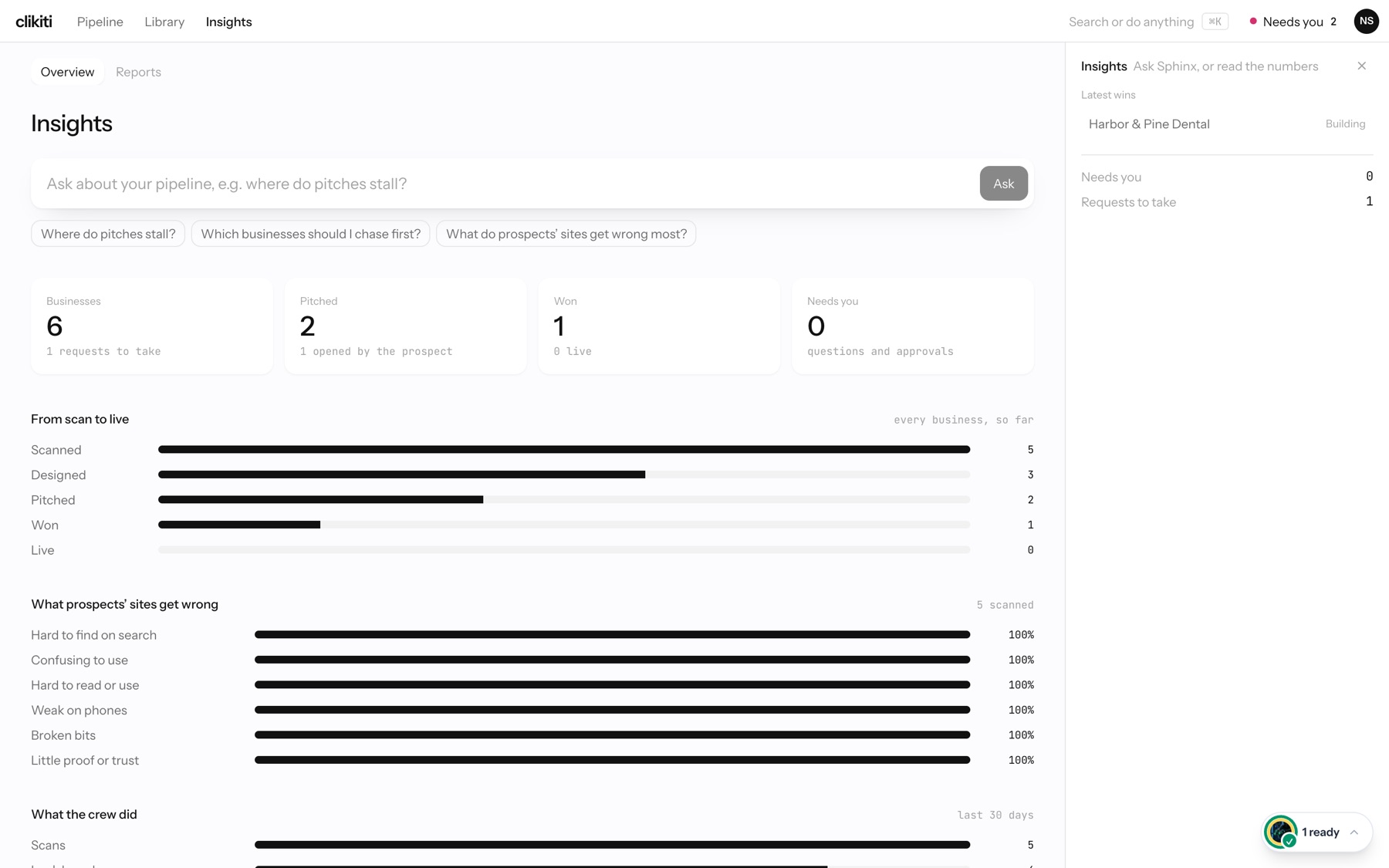Click Requests to take row
This screenshot has width=1389, height=868.
click(1227, 202)
